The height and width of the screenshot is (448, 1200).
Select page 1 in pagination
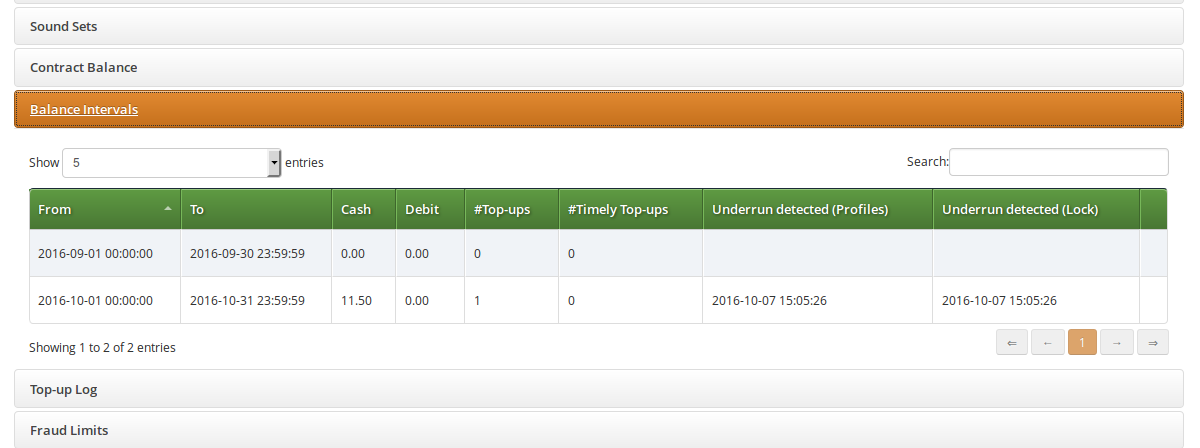point(1082,343)
